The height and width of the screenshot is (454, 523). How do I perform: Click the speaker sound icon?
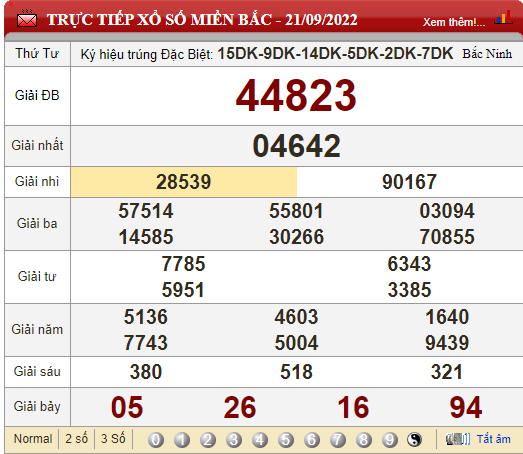coord(458,439)
